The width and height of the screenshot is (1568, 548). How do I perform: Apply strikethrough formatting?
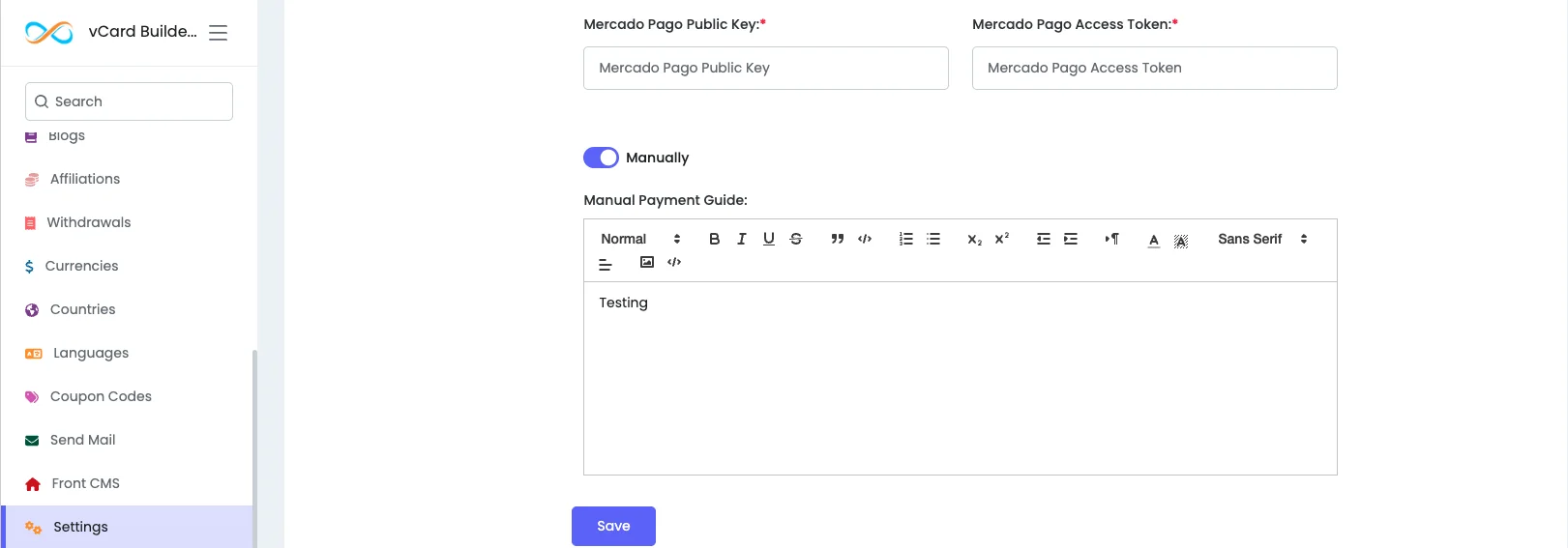pos(795,239)
